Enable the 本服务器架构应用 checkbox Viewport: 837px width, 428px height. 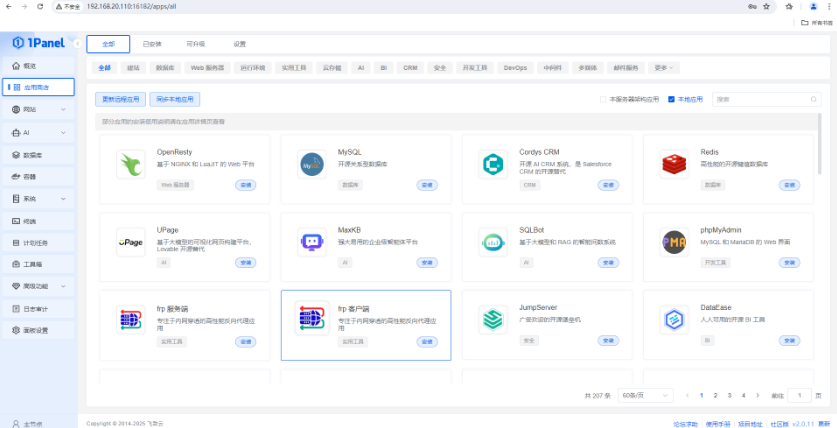[x=603, y=100]
